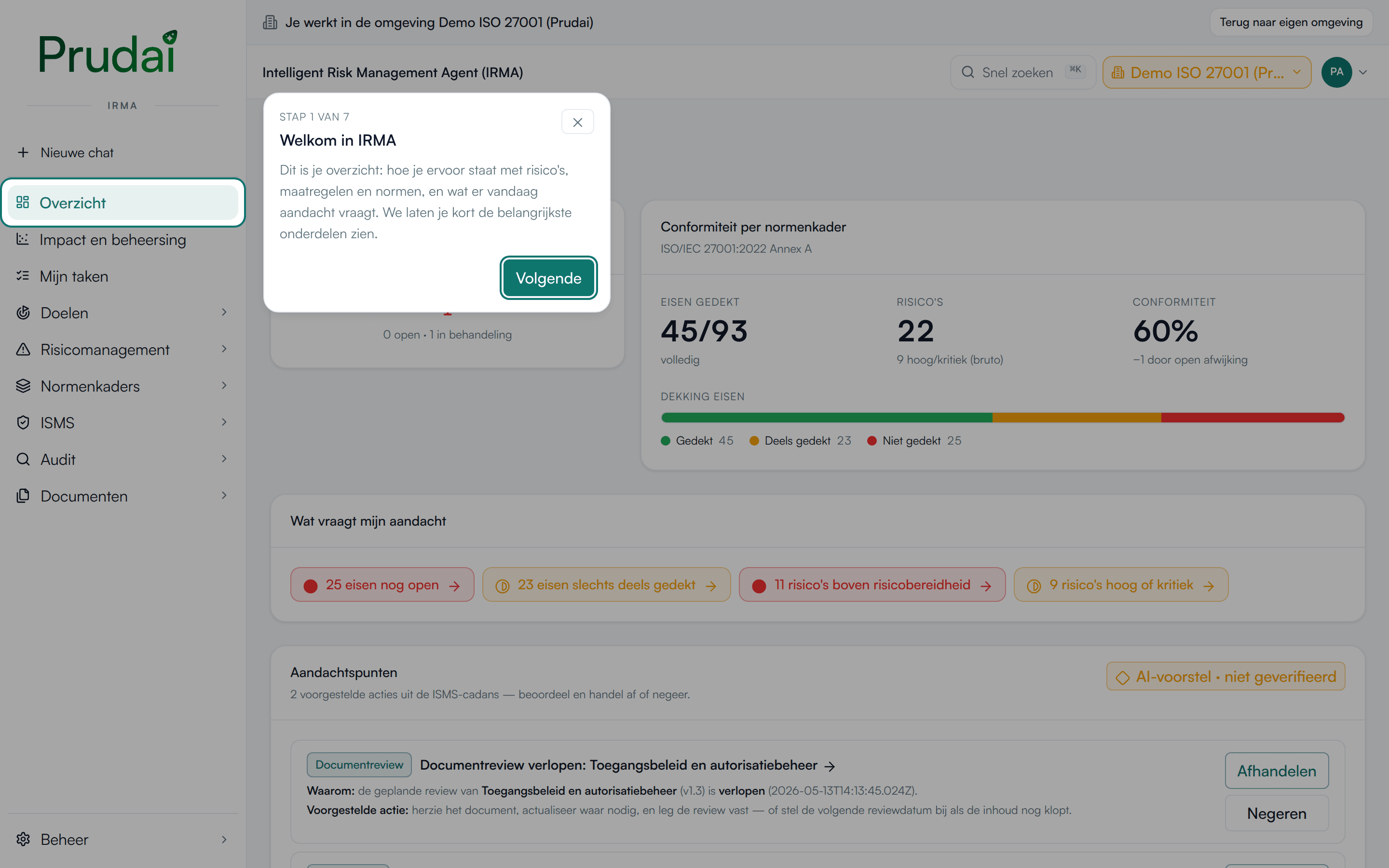
Task: Click Negeren for the Documentreview item
Action: [1277, 814]
